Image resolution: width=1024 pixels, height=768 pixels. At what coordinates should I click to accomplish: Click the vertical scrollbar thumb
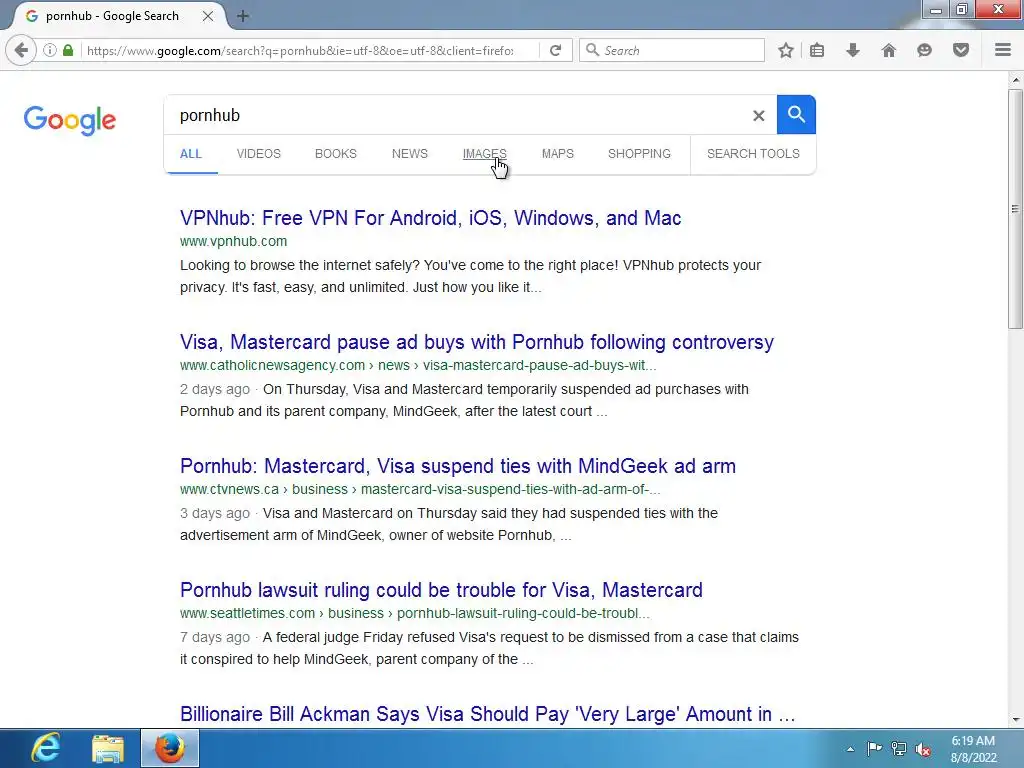pyautogui.click(x=1015, y=209)
